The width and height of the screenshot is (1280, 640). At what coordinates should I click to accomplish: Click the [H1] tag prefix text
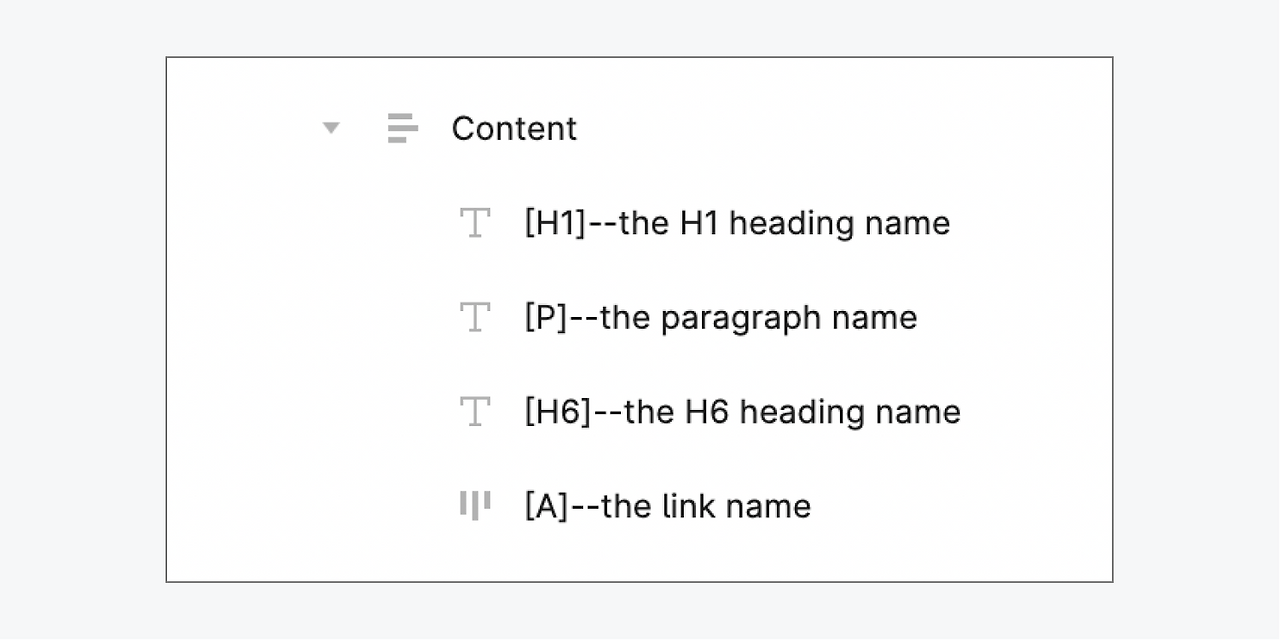click(x=555, y=223)
